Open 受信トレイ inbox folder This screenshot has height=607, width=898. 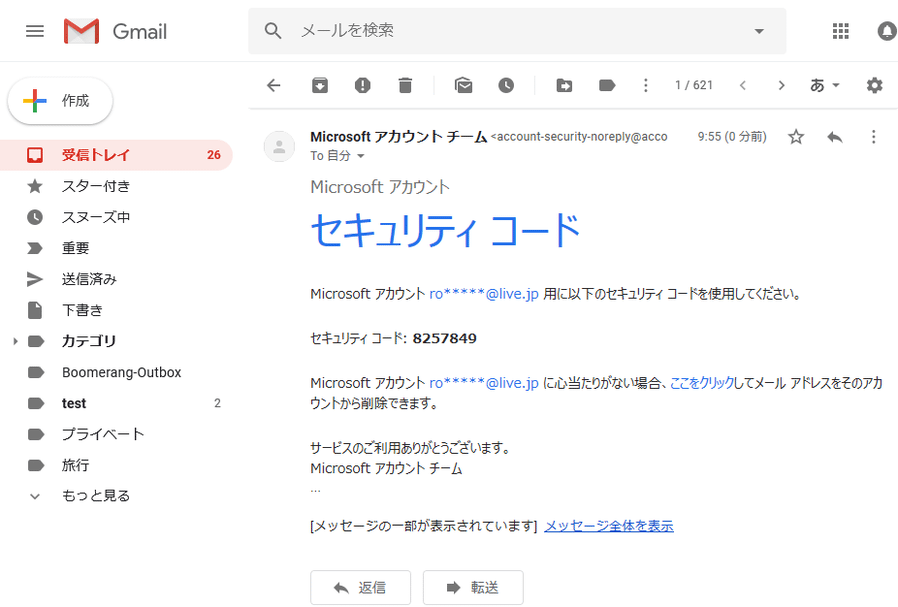click(x=116, y=155)
